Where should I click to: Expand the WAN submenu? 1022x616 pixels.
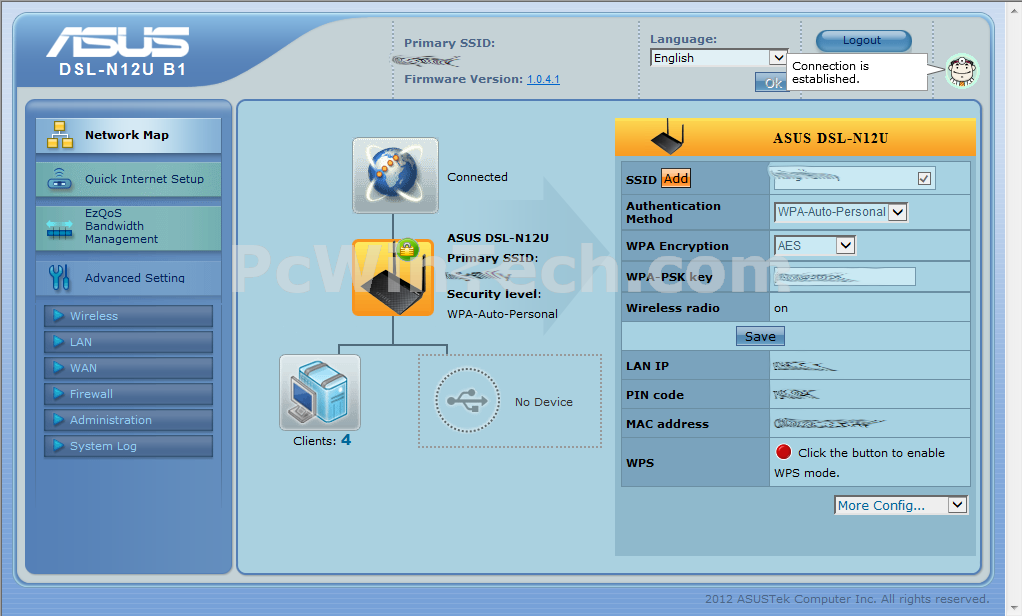tap(128, 368)
